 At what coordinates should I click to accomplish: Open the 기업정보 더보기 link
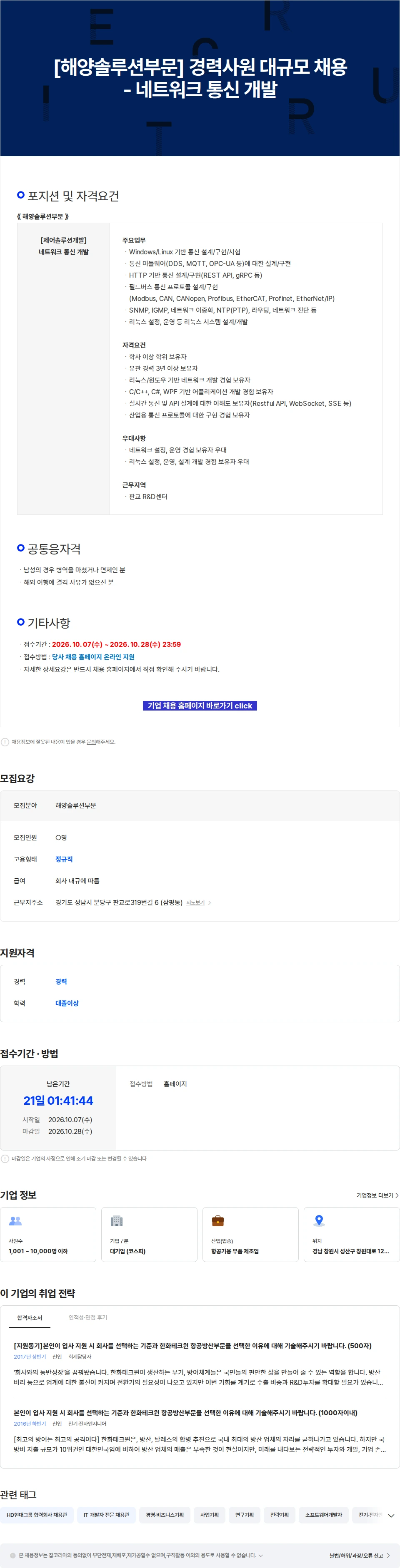click(377, 1195)
